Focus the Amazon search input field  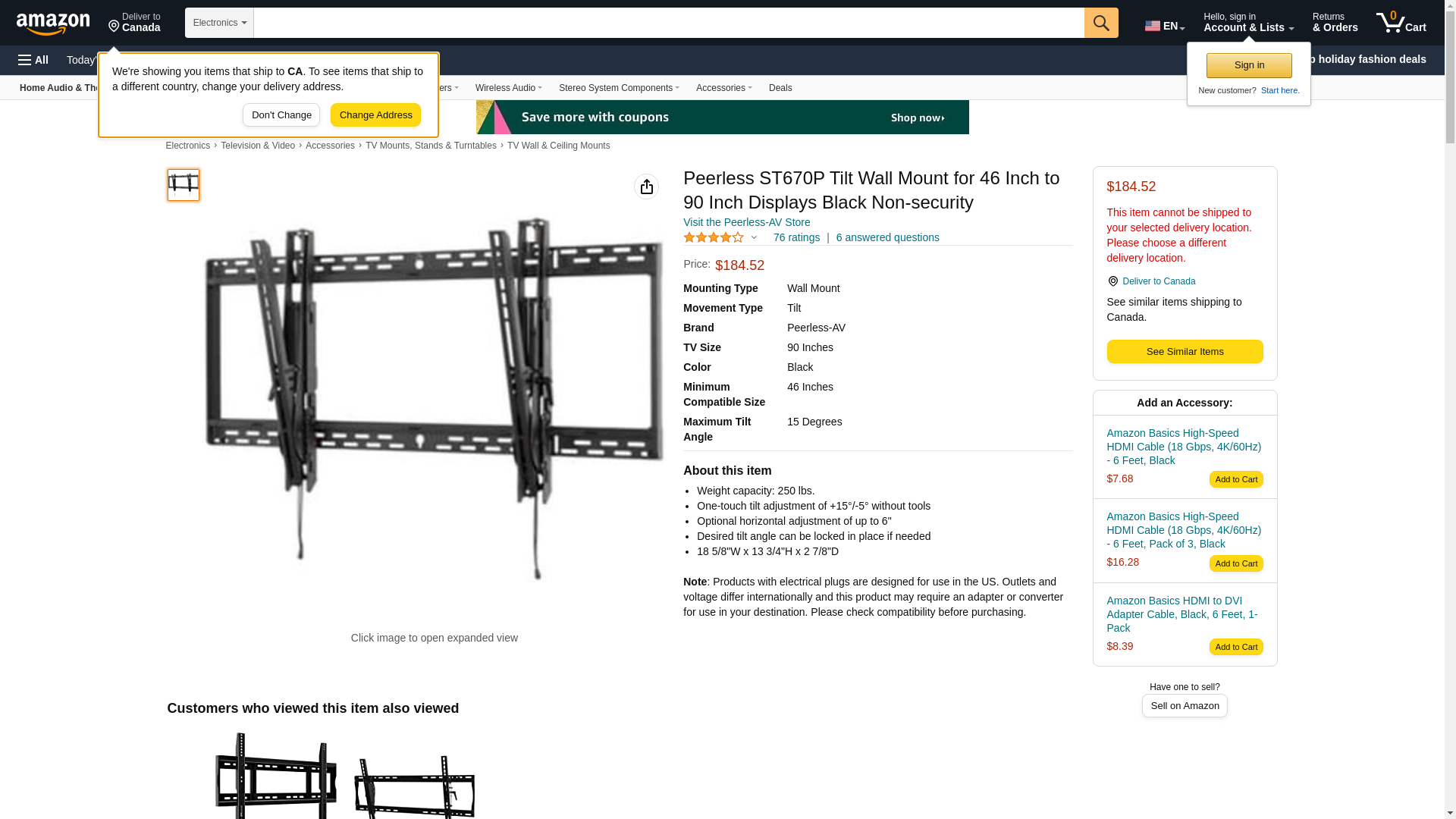[669, 23]
